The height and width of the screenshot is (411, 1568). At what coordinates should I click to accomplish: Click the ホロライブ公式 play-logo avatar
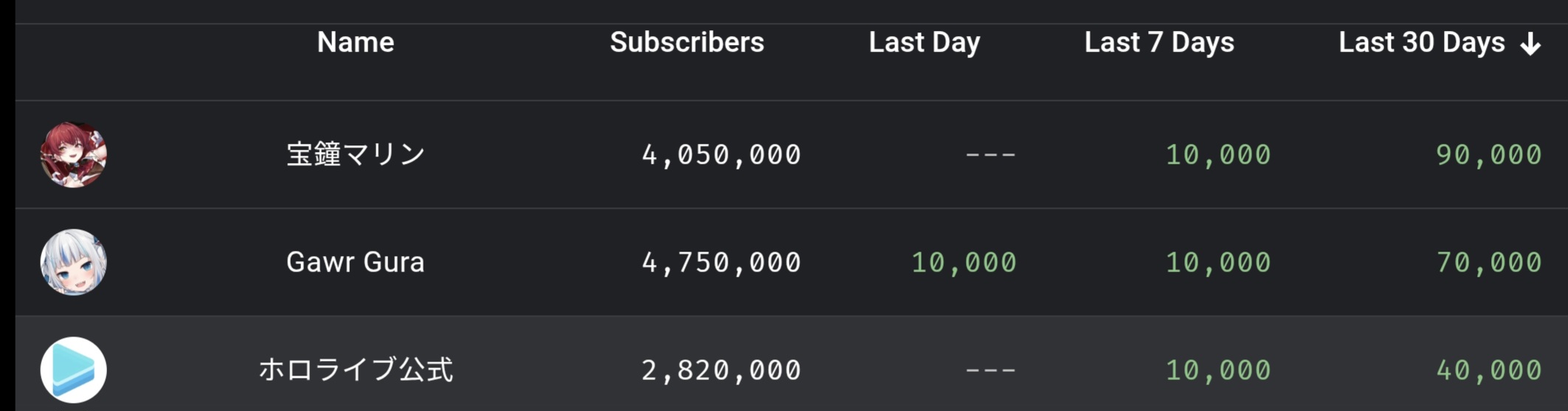pyautogui.click(x=73, y=370)
